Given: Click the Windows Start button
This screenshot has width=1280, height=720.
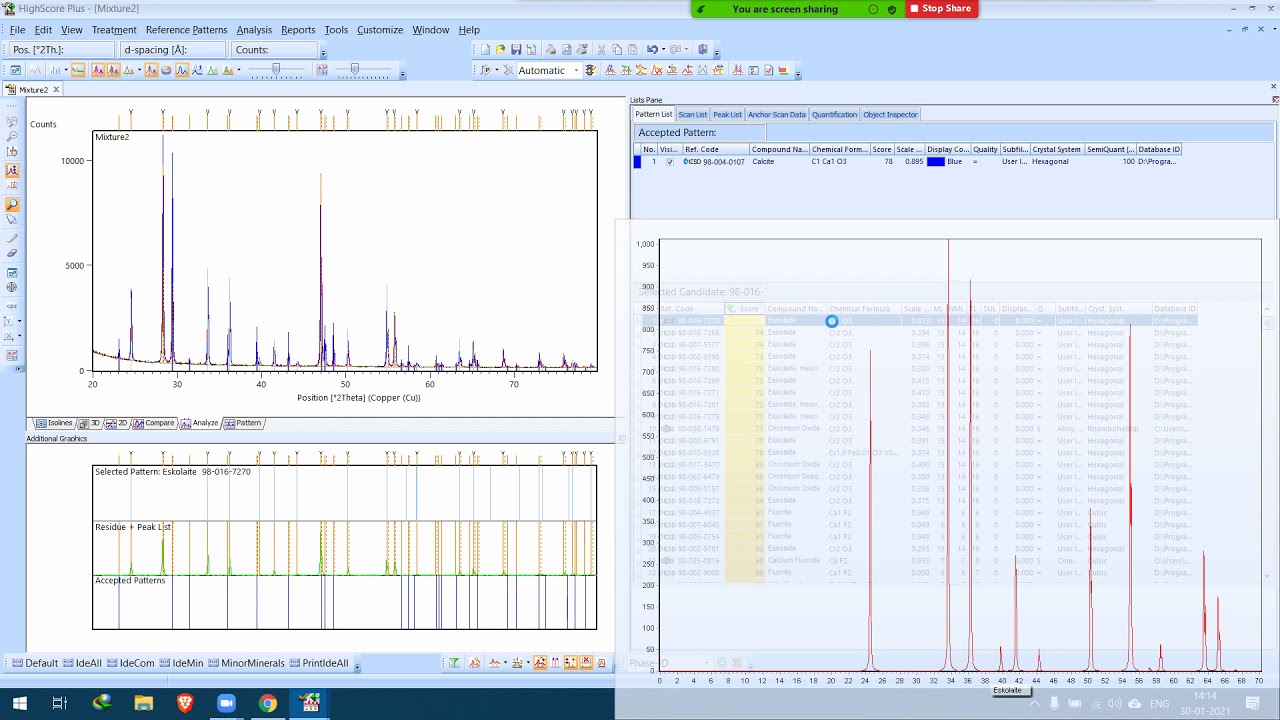Looking at the screenshot, I should pos(19,703).
